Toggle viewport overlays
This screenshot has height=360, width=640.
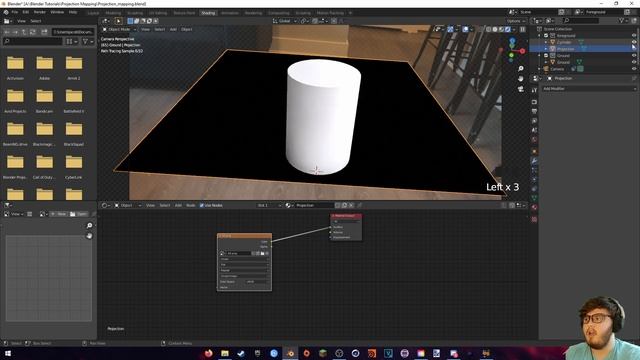coord(465,29)
